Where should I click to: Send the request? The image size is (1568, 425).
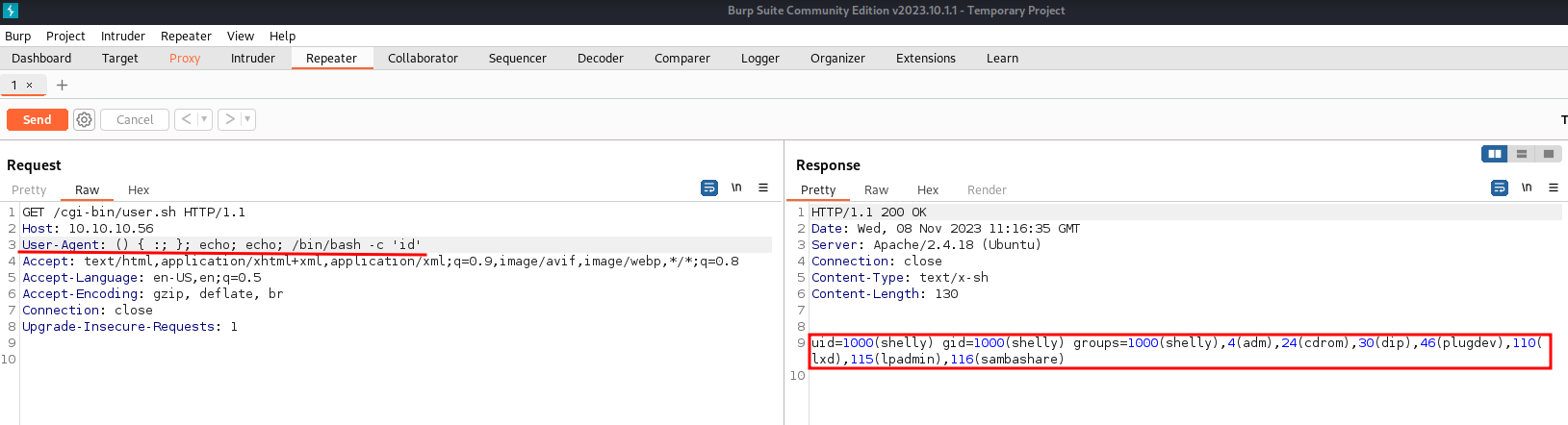[38, 119]
